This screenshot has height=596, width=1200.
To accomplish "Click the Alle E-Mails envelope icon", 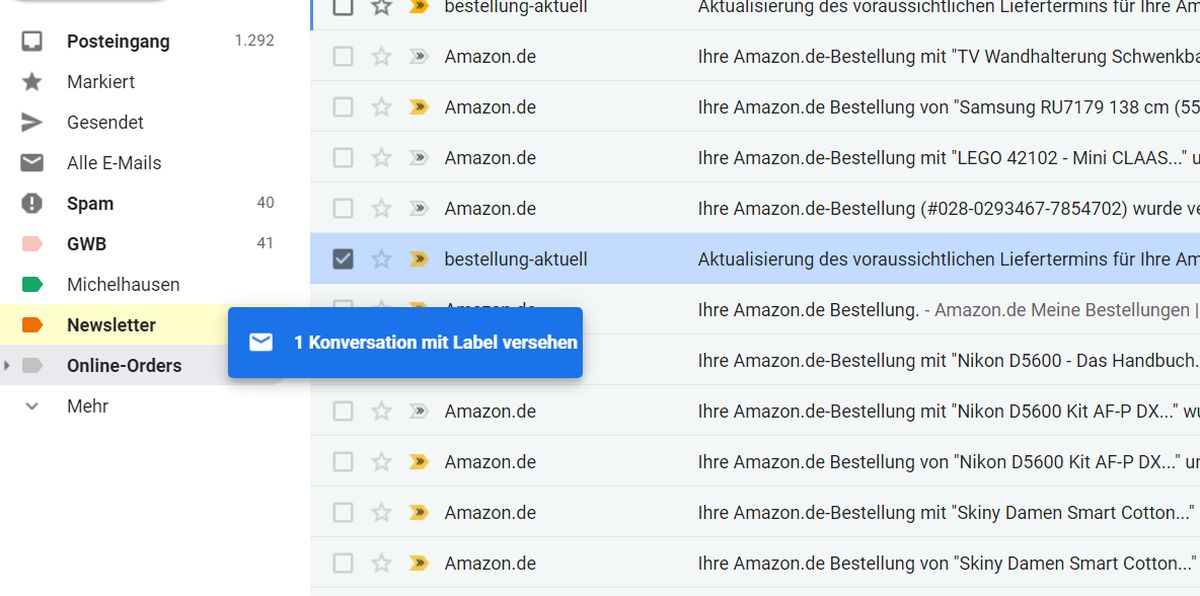I will pos(32,163).
